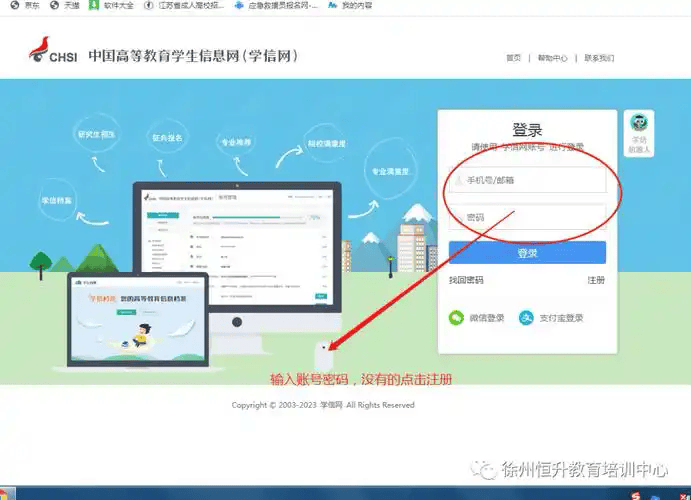Click the 院校满意度 bubble
Screen dimensions: 691x500
327,144
